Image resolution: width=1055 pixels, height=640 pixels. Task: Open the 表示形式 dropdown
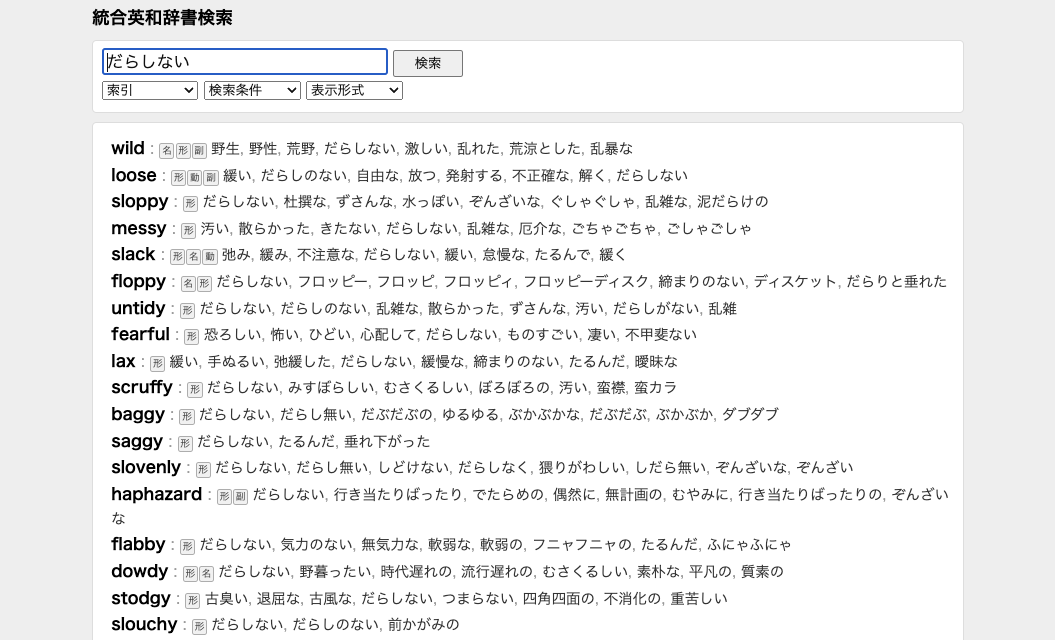[x=355, y=90]
